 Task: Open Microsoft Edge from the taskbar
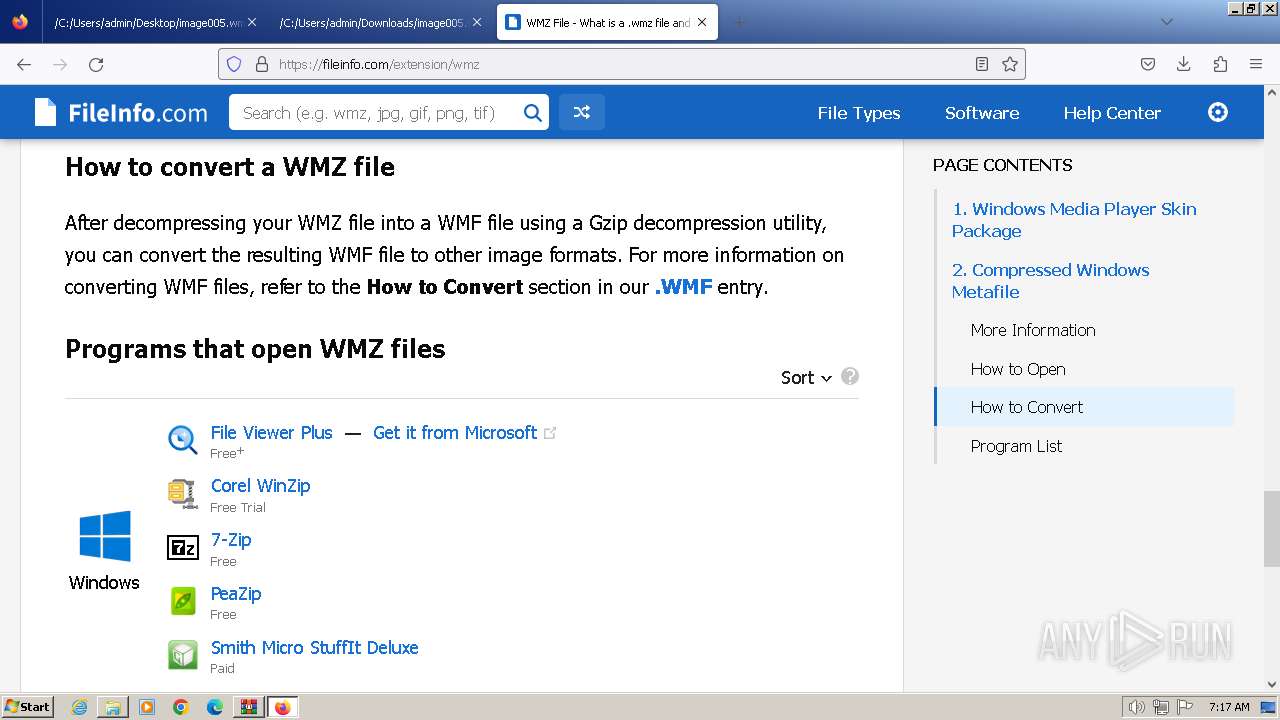[x=215, y=707]
